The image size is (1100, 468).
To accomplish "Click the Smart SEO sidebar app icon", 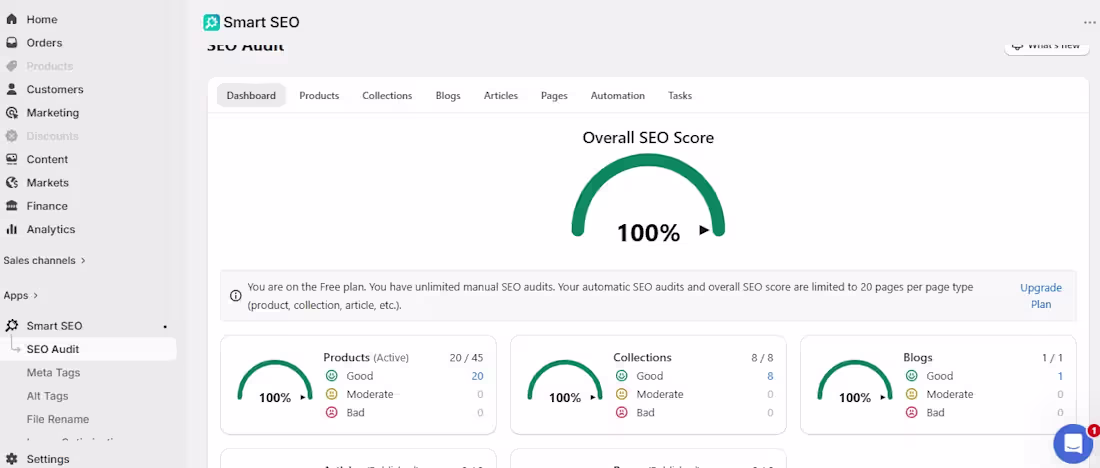I will [12, 326].
